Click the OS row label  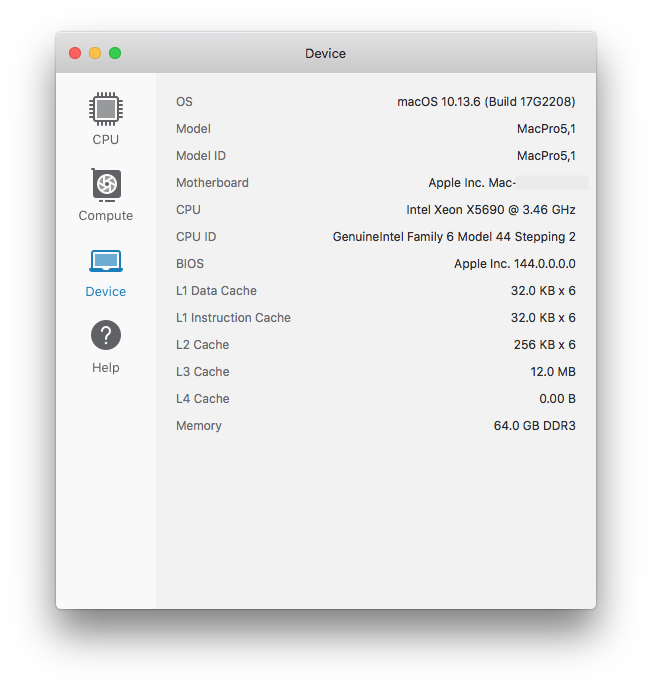click(x=184, y=102)
